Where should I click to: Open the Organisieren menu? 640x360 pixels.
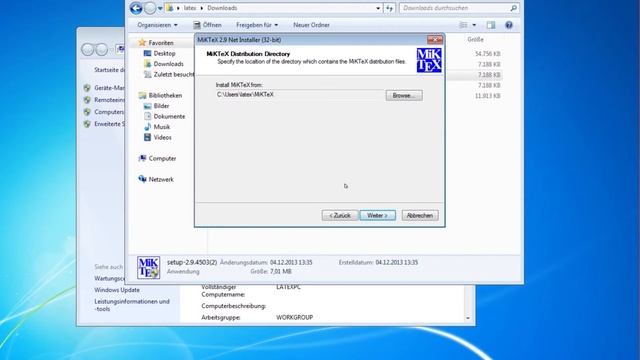point(157,25)
